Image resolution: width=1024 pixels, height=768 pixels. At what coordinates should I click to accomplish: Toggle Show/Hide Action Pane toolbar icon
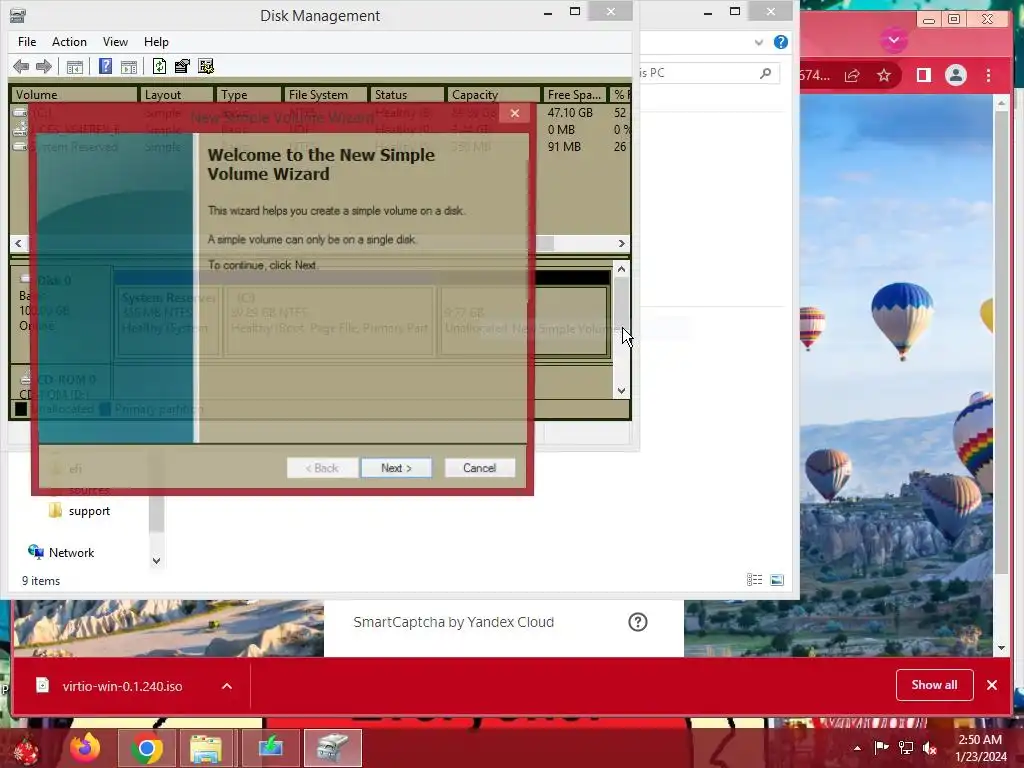coord(129,67)
